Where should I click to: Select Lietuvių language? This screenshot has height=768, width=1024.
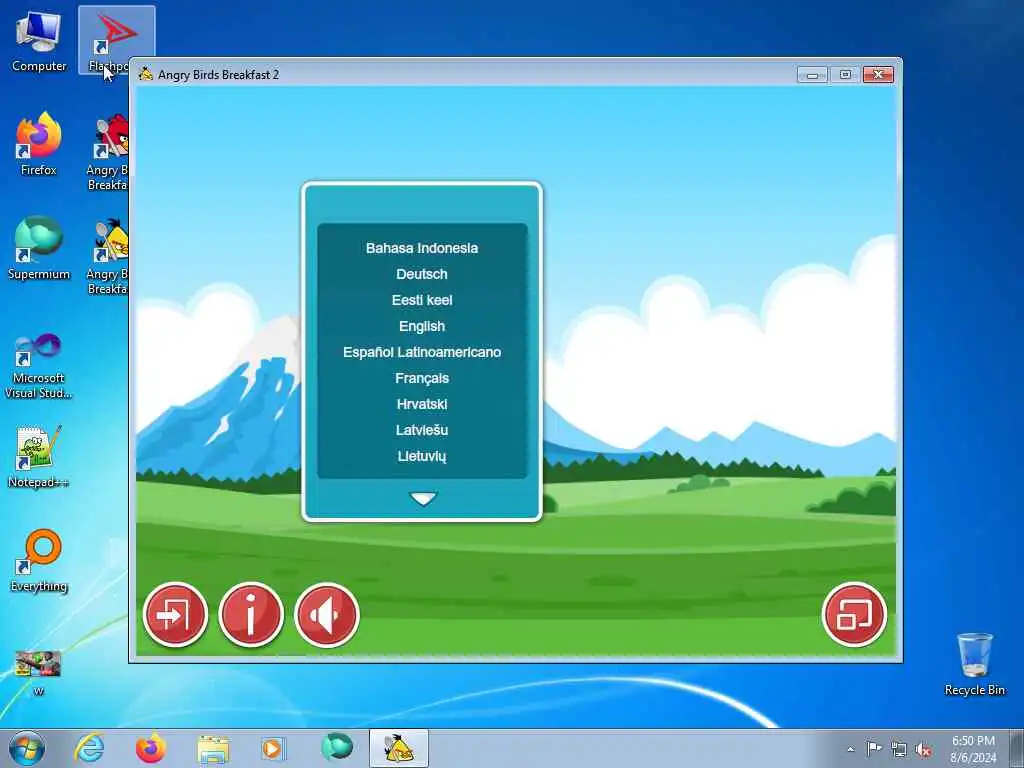click(x=422, y=456)
